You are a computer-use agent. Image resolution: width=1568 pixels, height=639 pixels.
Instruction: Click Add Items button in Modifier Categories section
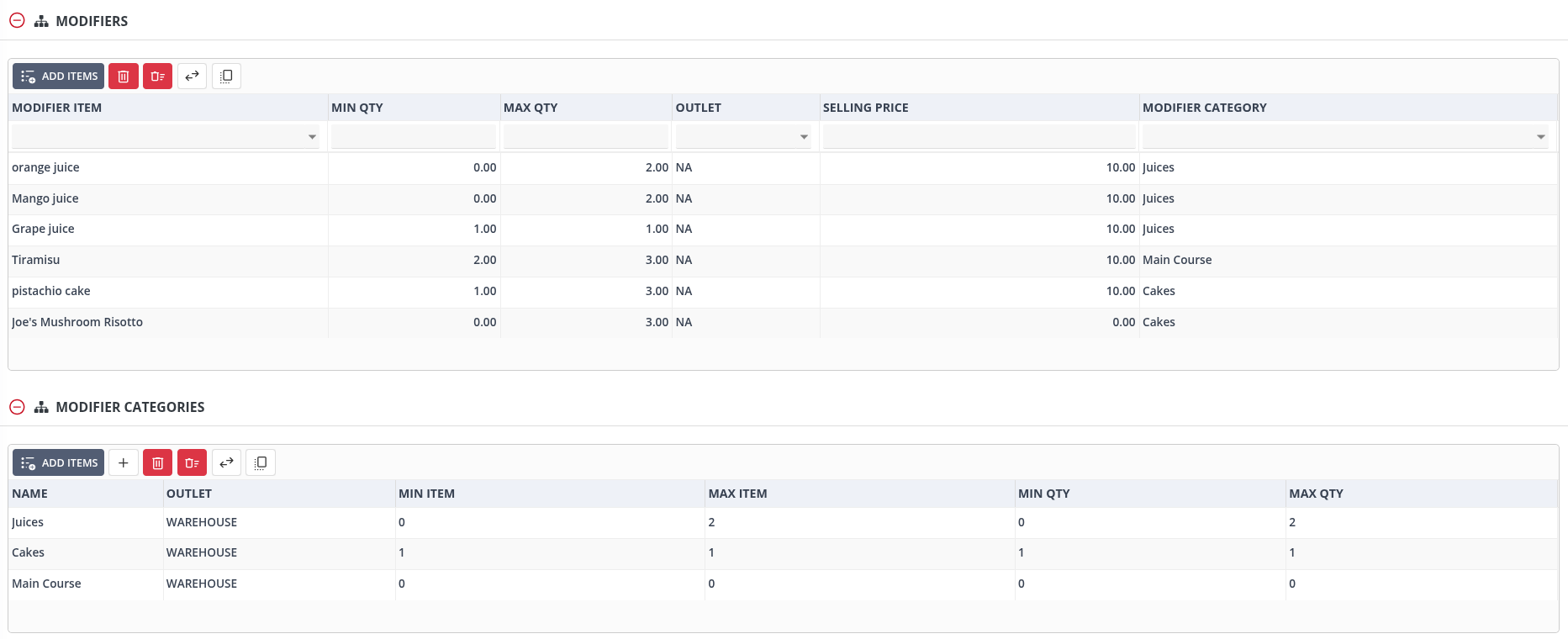tap(59, 462)
